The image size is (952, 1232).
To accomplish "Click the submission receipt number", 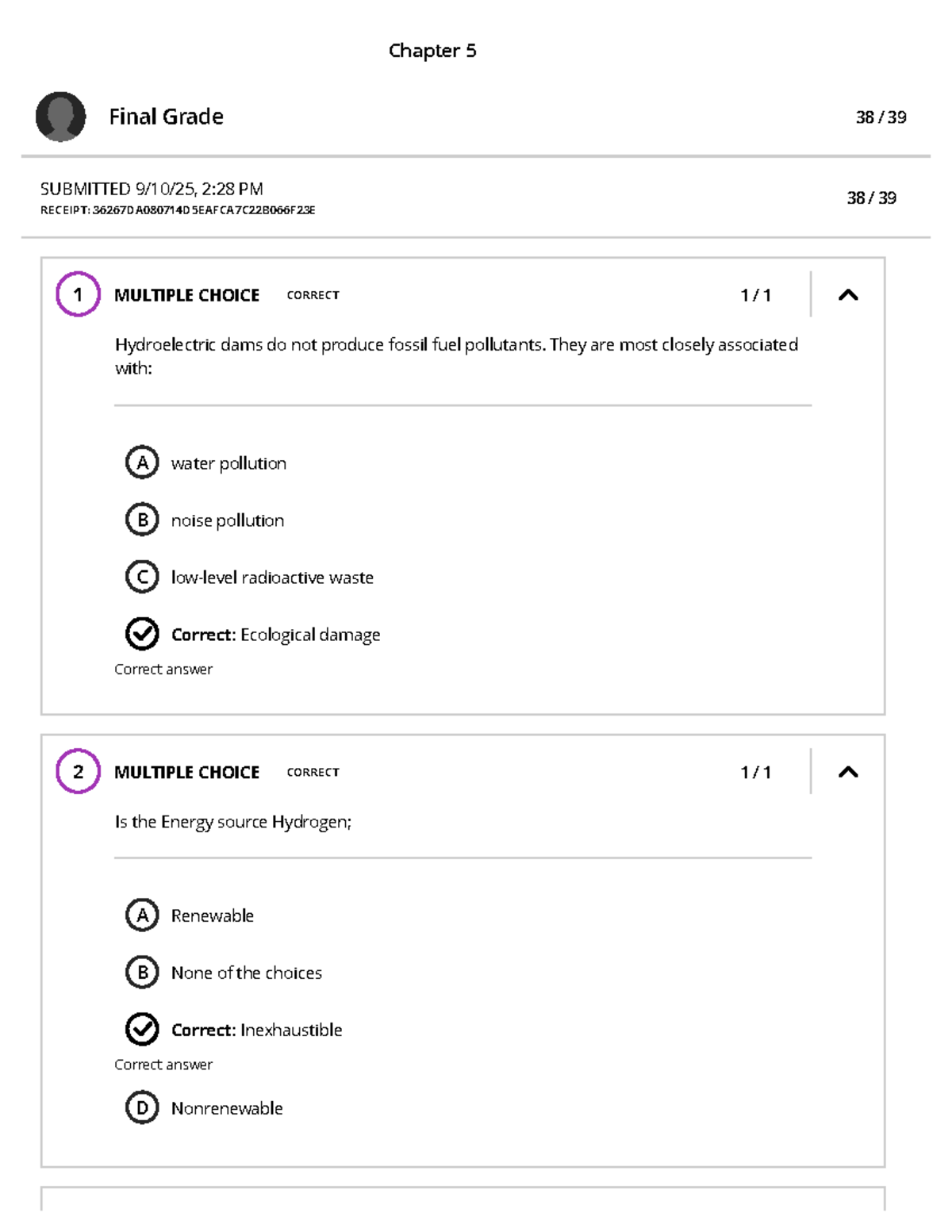I will pyautogui.click(x=178, y=210).
